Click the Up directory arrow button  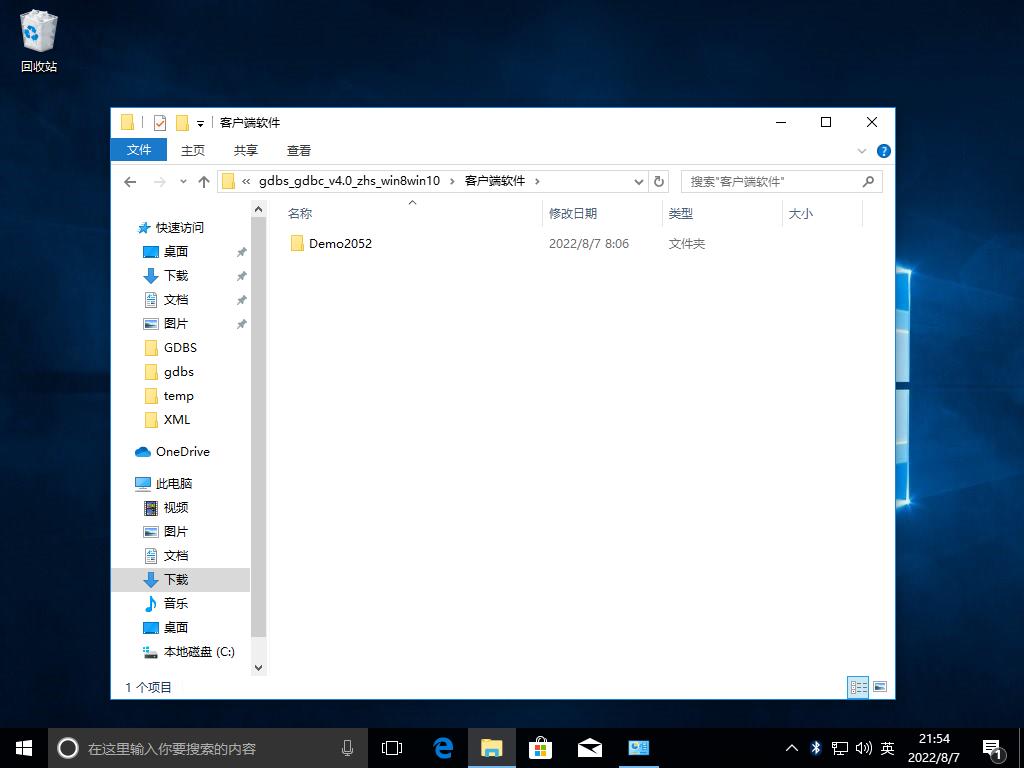tap(204, 181)
